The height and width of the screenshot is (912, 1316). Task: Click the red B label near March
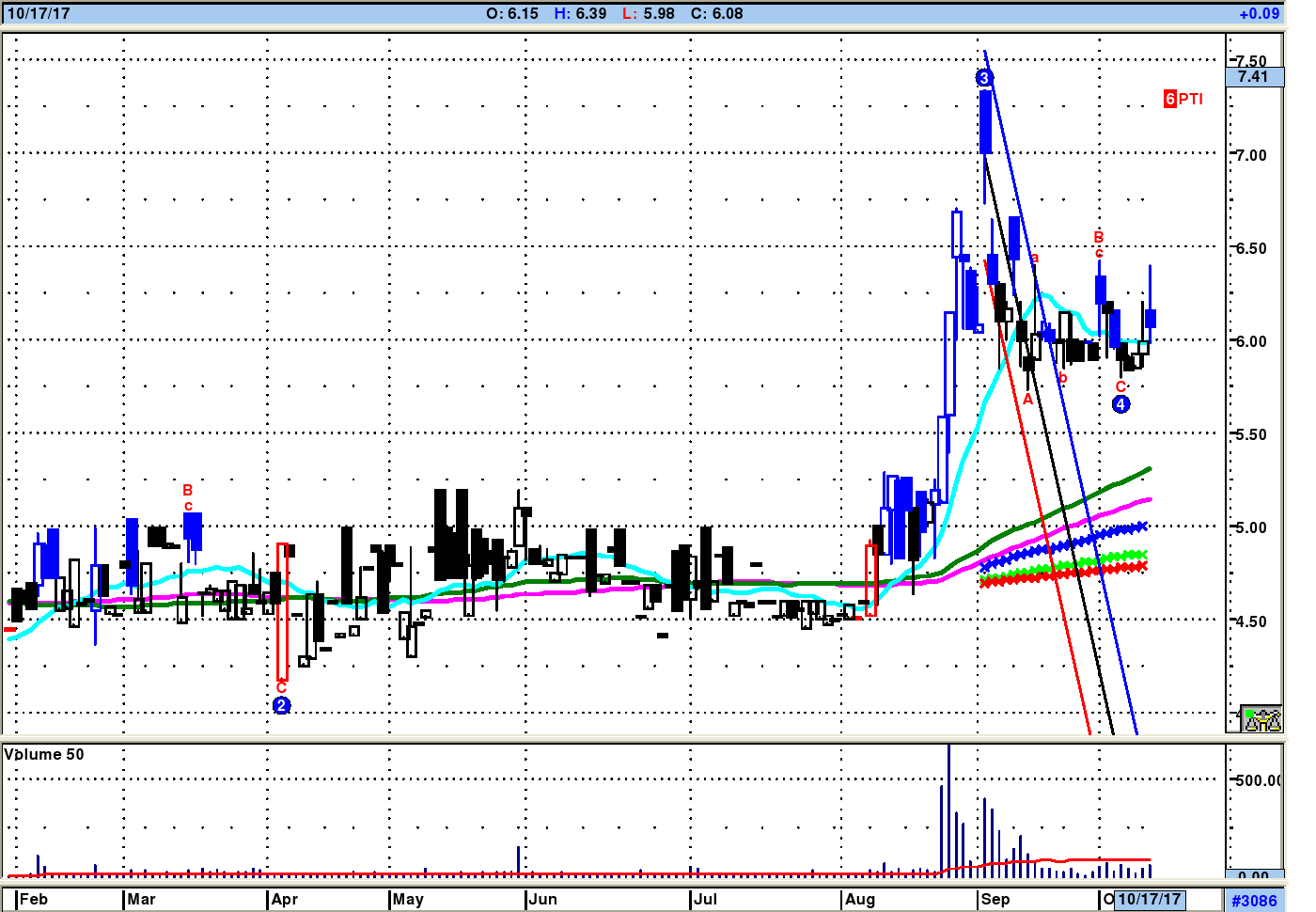point(187,490)
